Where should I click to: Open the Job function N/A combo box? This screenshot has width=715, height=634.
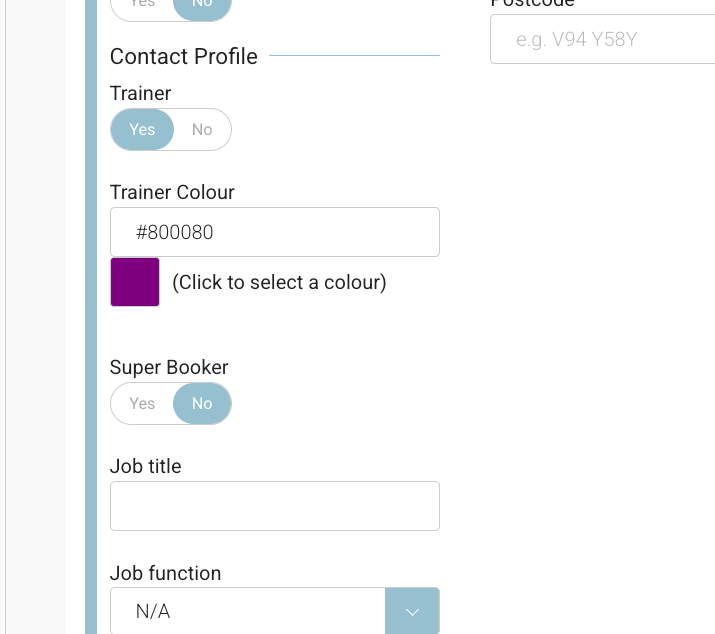tap(247, 611)
